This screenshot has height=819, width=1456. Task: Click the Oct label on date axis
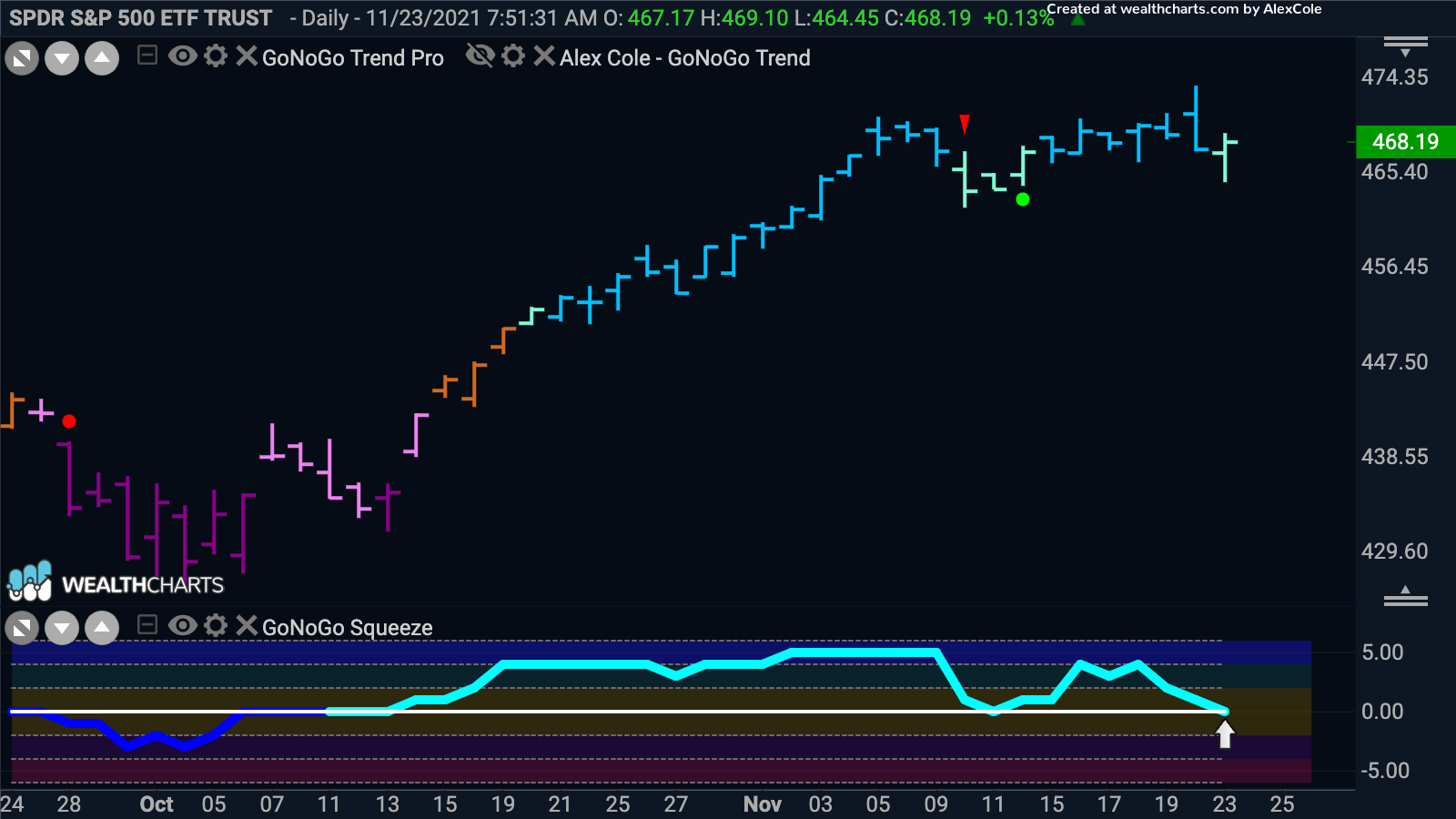(x=157, y=804)
